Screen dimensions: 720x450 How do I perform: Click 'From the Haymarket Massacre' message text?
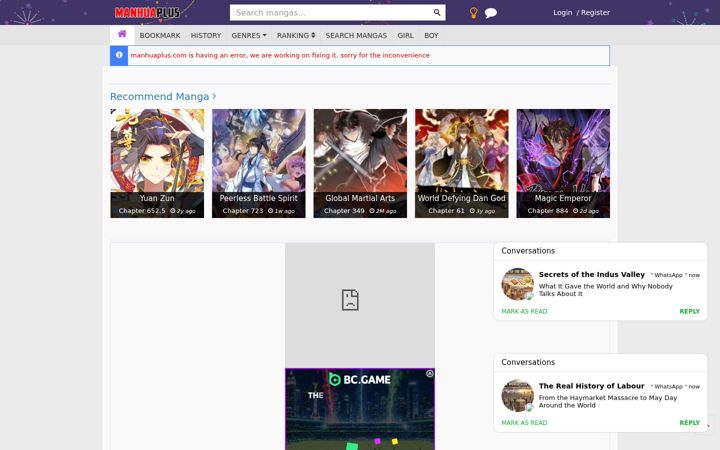[608, 401]
